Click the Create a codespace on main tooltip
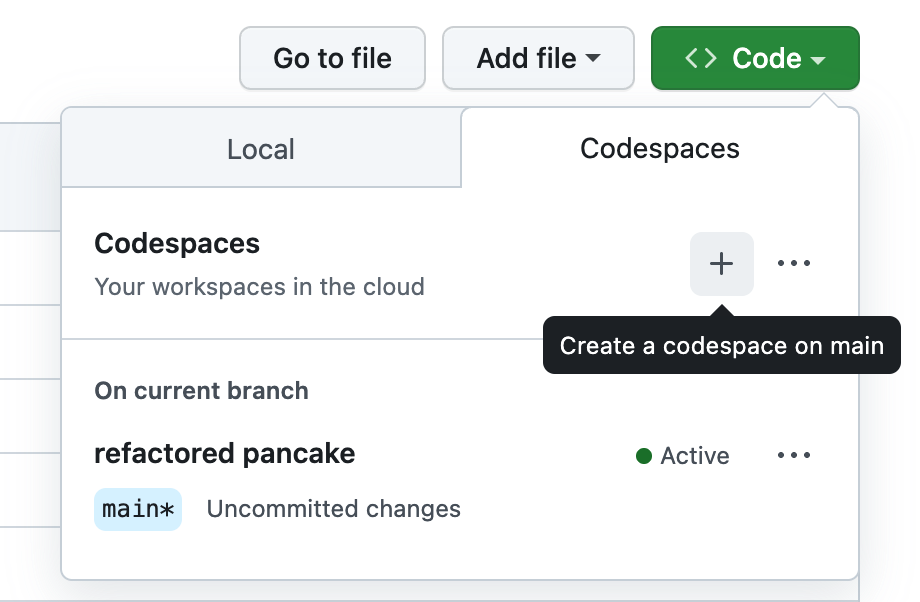The image size is (920, 602). [x=722, y=345]
